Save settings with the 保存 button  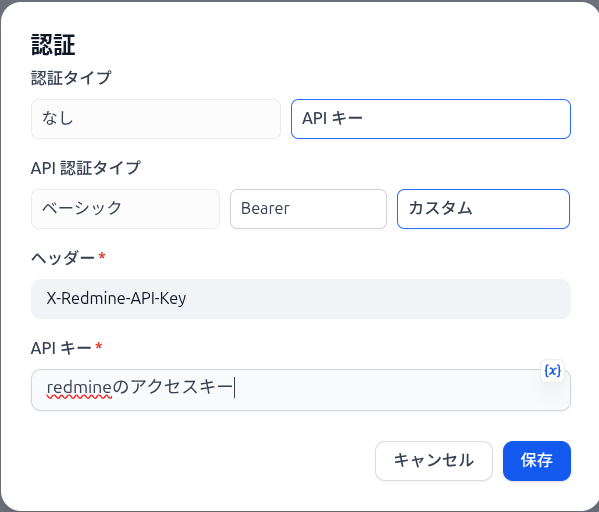pyautogui.click(x=537, y=461)
